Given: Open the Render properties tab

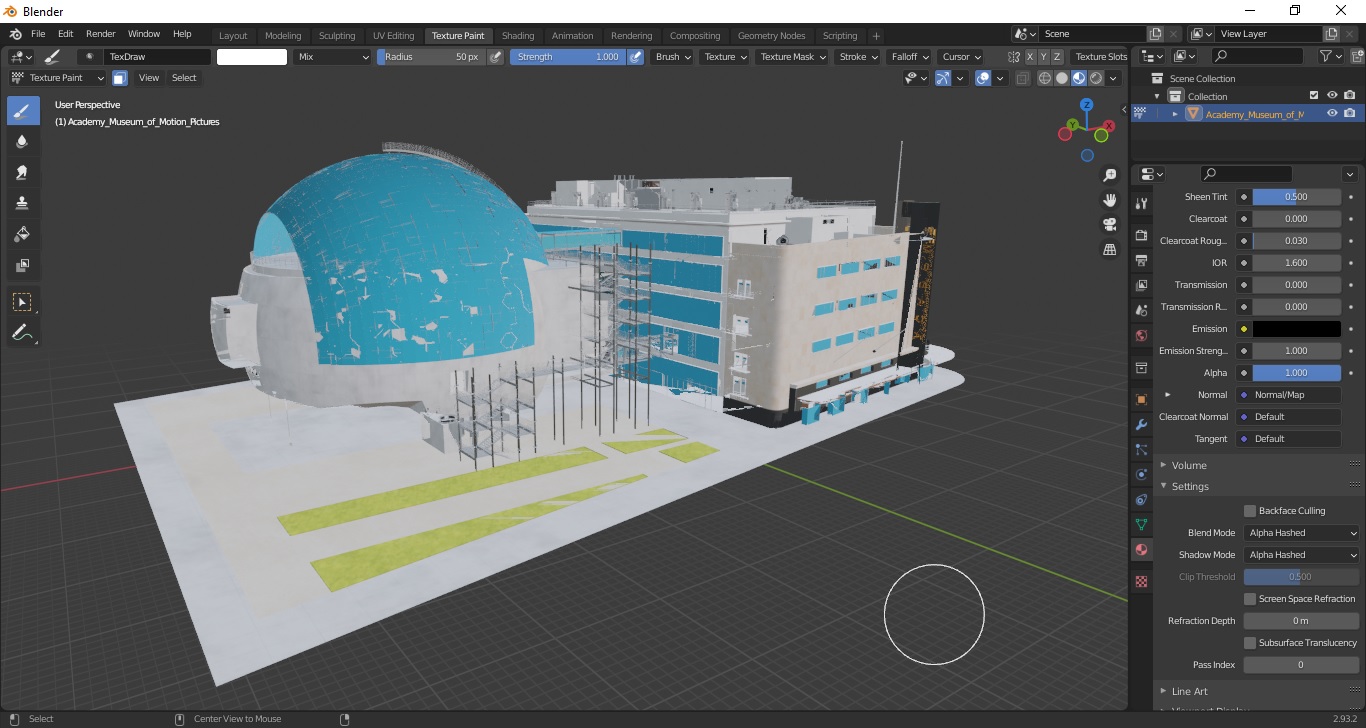Looking at the screenshot, I should pos(1141,235).
